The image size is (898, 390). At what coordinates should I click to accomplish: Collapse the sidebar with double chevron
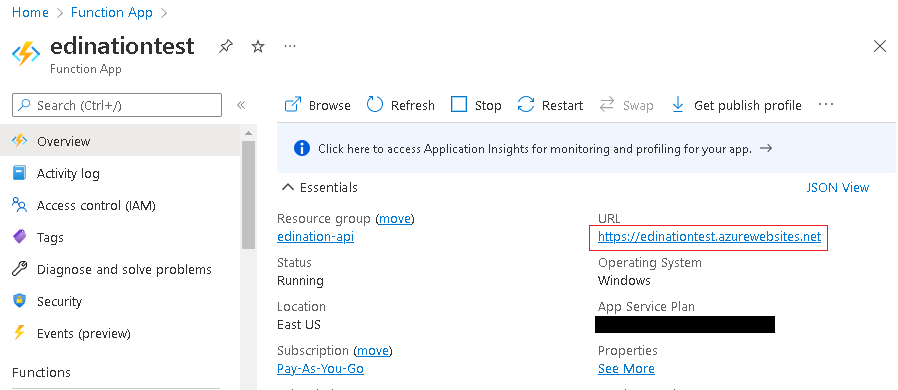coord(241,105)
